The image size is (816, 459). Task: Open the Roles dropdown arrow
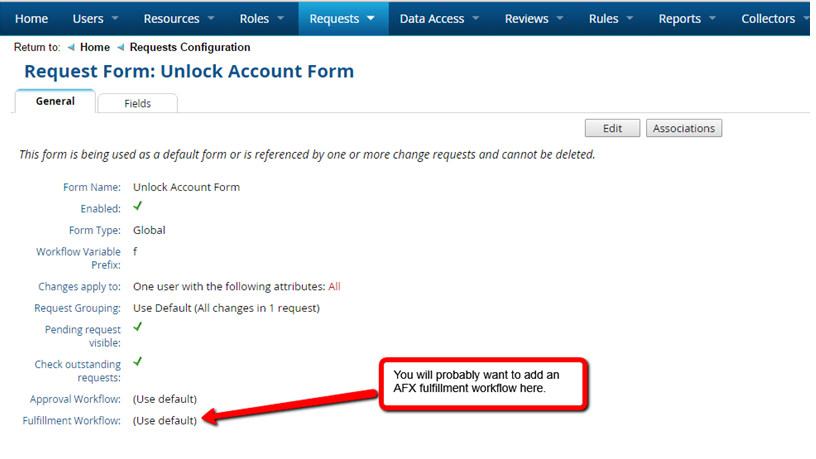point(279,19)
